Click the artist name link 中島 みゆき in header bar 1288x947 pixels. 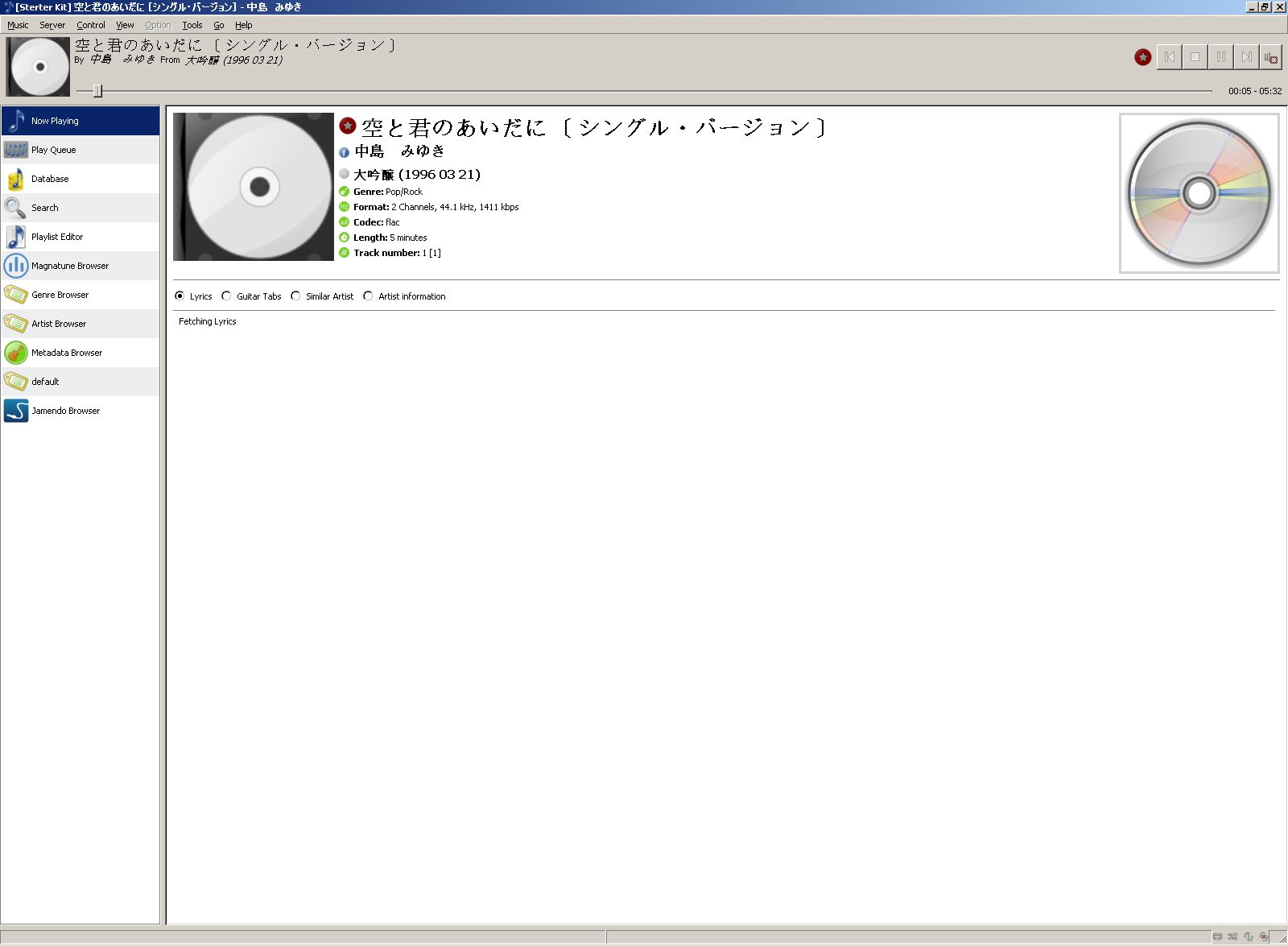[x=122, y=60]
